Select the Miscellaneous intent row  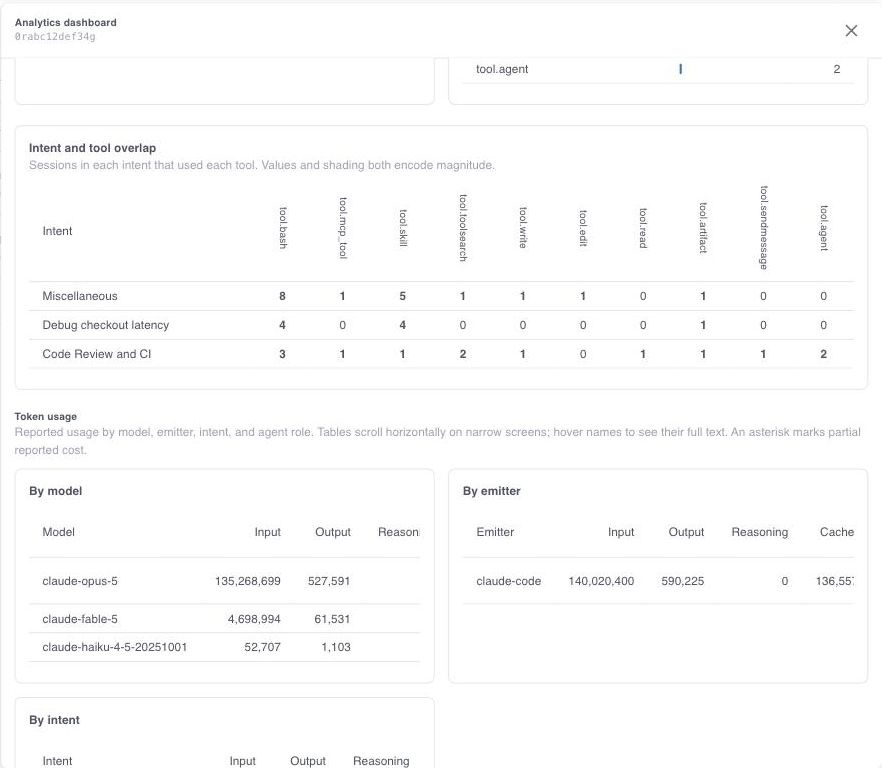[442, 296]
